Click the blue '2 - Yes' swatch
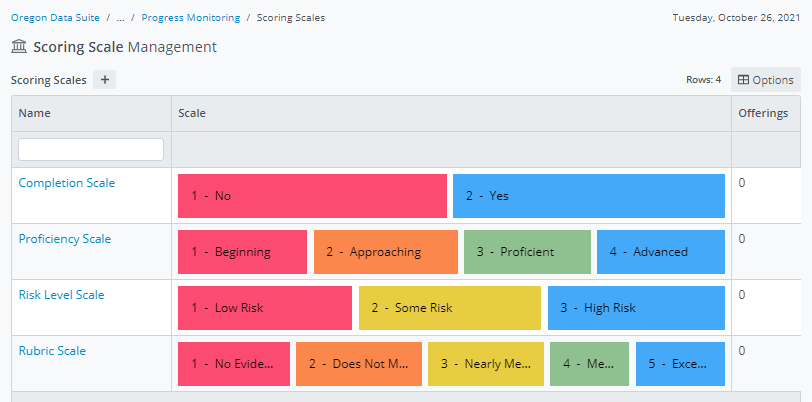Image resolution: width=812 pixels, height=402 pixels. pos(588,196)
